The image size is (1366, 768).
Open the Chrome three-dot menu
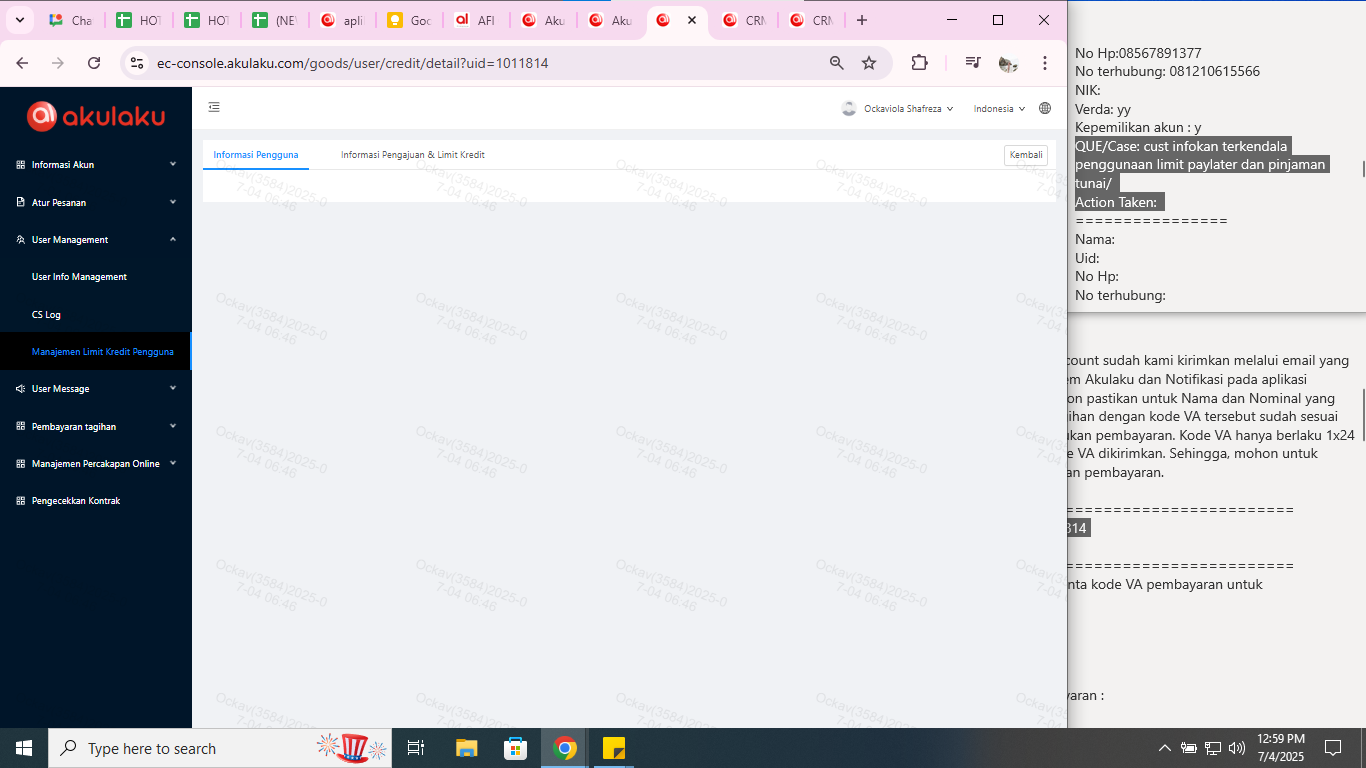pos(1045,63)
